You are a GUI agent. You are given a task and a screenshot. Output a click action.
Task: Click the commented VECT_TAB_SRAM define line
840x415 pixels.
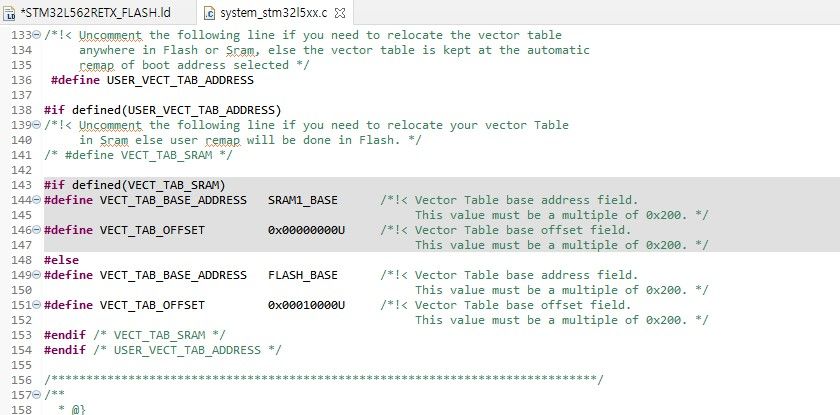coord(139,155)
